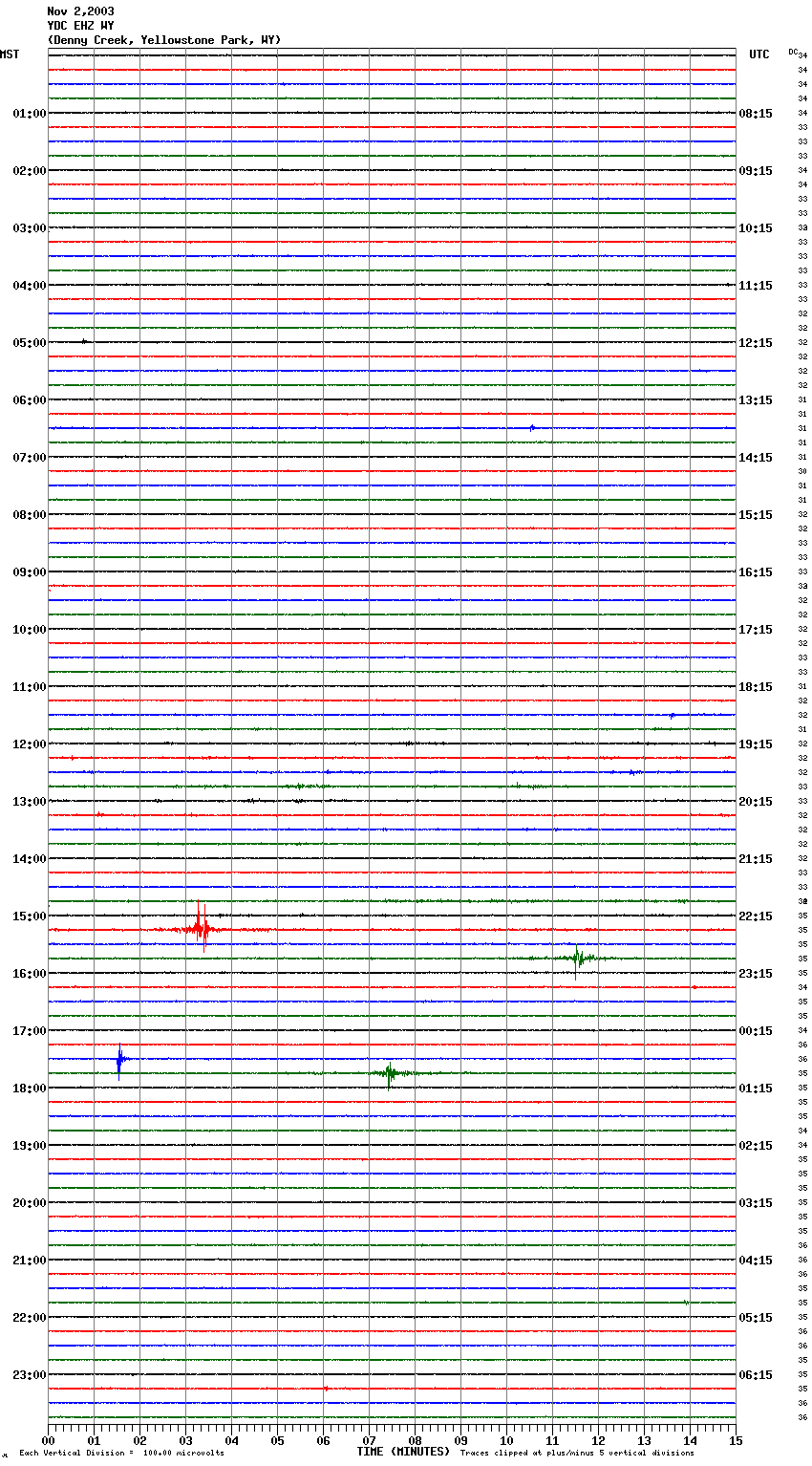Click the small blue blip before 07:00
This screenshot has height=1466, width=812.
(532, 427)
